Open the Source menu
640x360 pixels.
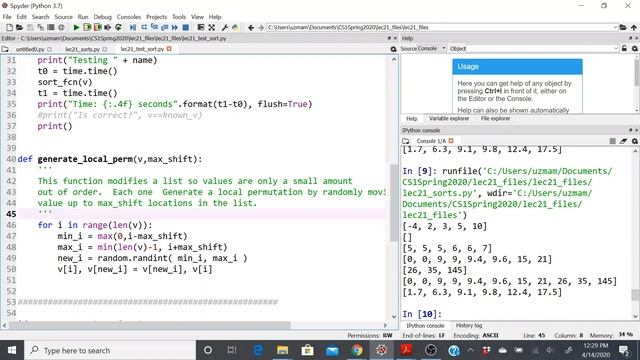pyautogui.click(x=63, y=17)
